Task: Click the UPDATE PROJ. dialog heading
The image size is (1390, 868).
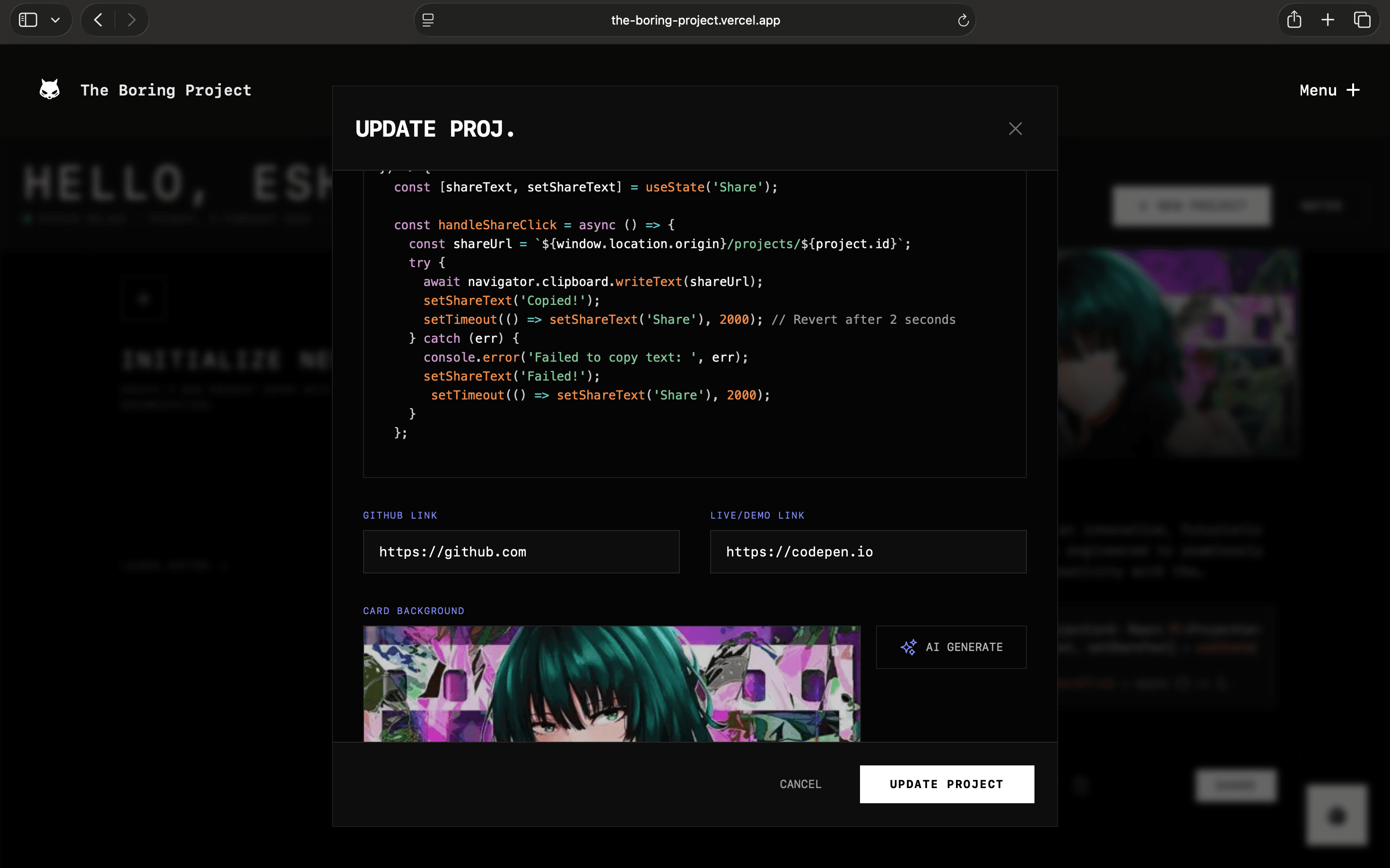Action: [435, 129]
